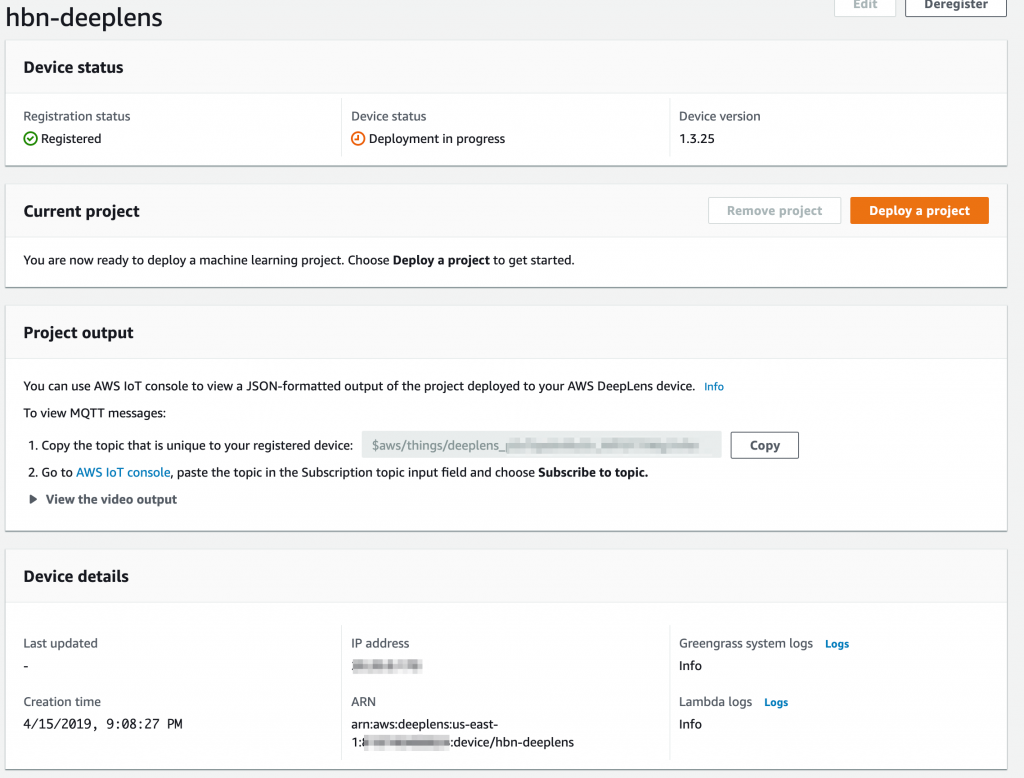The width and height of the screenshot is (1024, 778).
Task: Open the Info link in Project output
Action: [714, 387]
